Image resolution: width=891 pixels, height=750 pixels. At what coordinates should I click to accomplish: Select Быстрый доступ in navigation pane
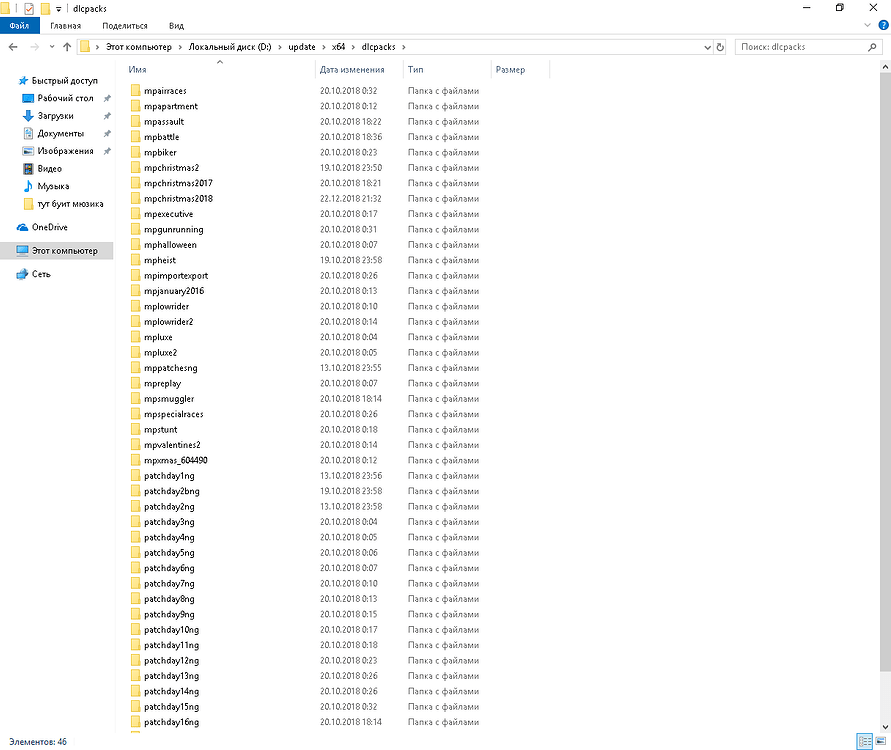[x=57, y=81]
